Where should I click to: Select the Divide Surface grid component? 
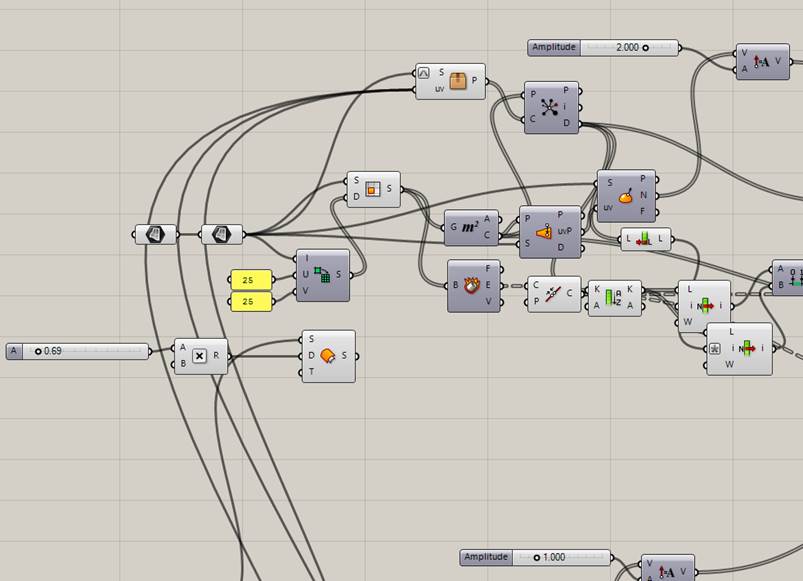click(x=323, y=275)
